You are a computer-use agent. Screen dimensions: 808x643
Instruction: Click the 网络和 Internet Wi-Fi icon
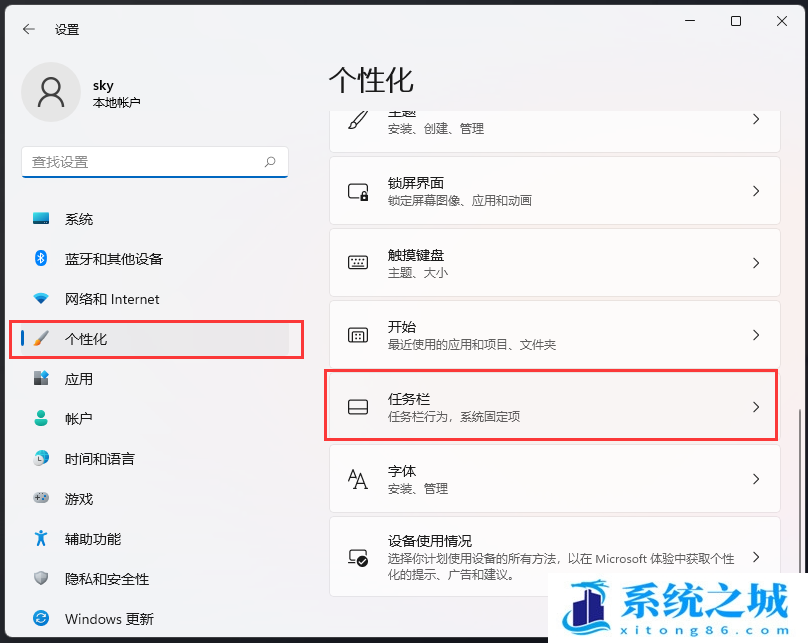[41, 299]
